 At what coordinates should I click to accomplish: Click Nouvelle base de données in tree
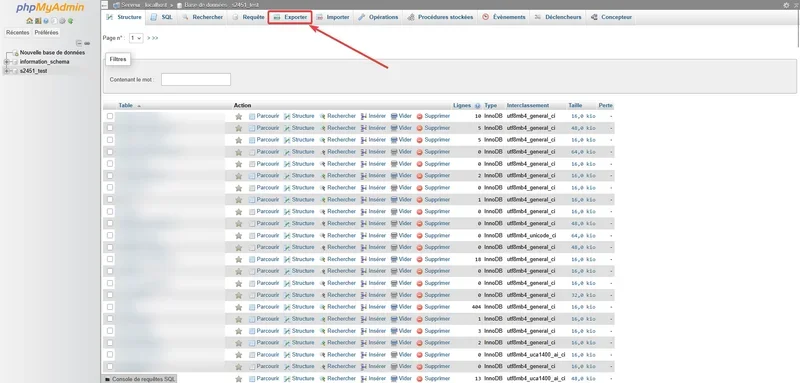pyautogui.click(x=52, y=53)
